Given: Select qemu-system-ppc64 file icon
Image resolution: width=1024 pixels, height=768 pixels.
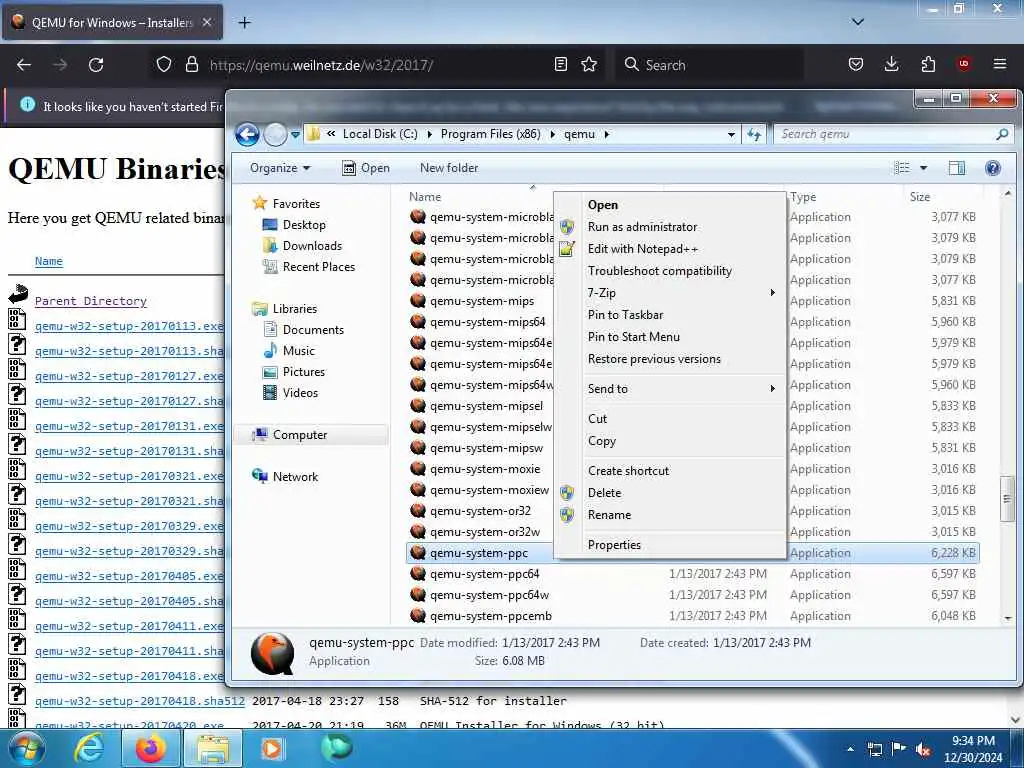Looking at the screenshot, I should [418, 573].
